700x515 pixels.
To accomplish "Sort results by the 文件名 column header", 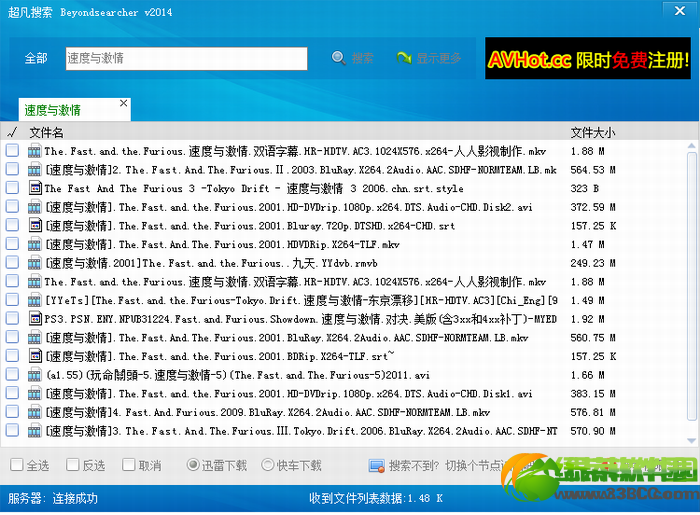I will tap(46, 133).
